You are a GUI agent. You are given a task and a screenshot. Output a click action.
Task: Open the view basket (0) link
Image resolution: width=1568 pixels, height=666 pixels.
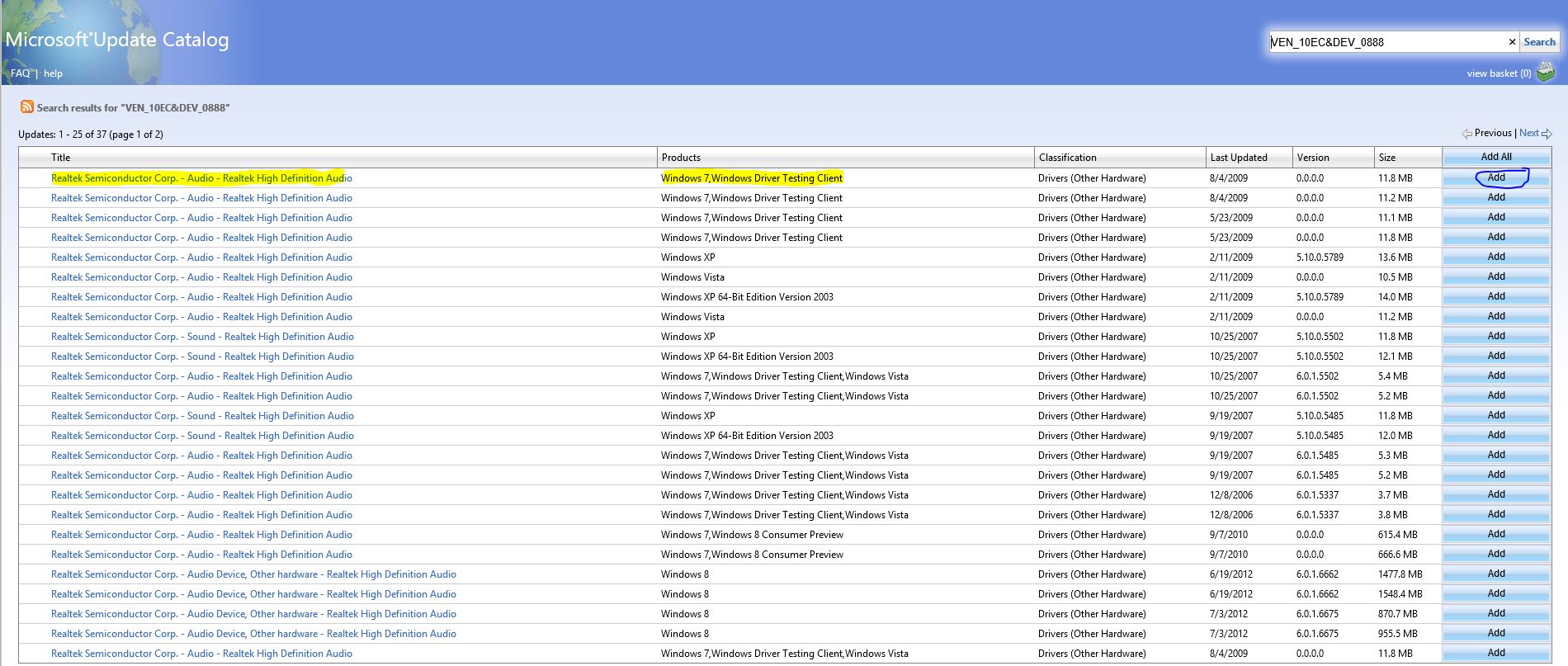(1499, 73)
